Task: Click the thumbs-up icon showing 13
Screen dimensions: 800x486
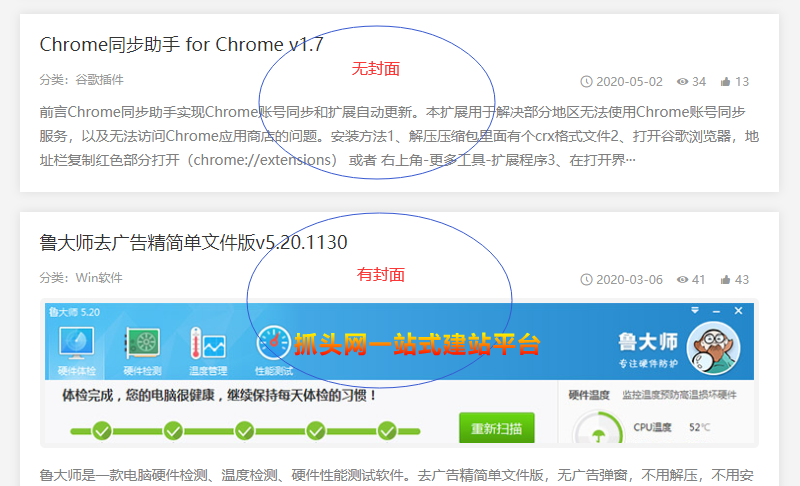Action: click(x=726, y=82)
